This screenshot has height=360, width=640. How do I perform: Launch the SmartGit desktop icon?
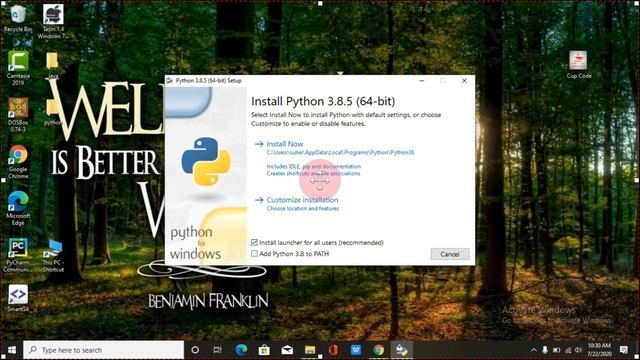(18, 298)
